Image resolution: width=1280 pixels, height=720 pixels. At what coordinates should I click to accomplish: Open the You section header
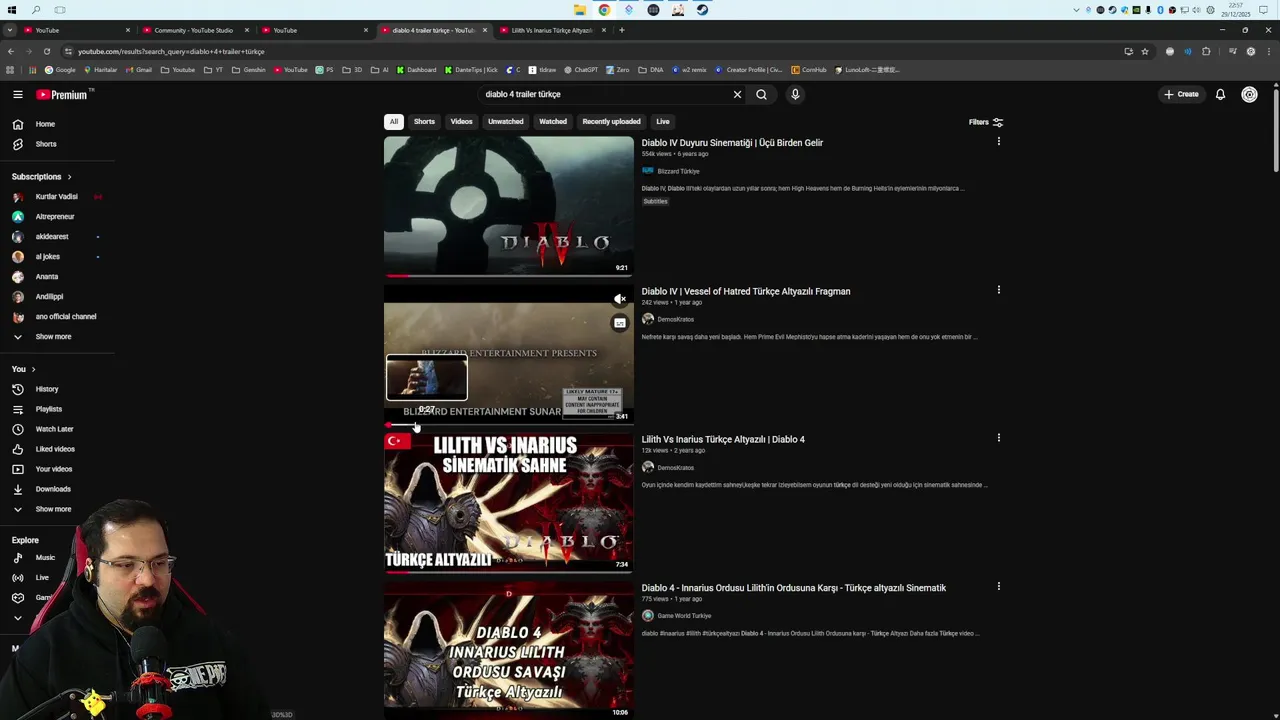click(x=24, y=369)
